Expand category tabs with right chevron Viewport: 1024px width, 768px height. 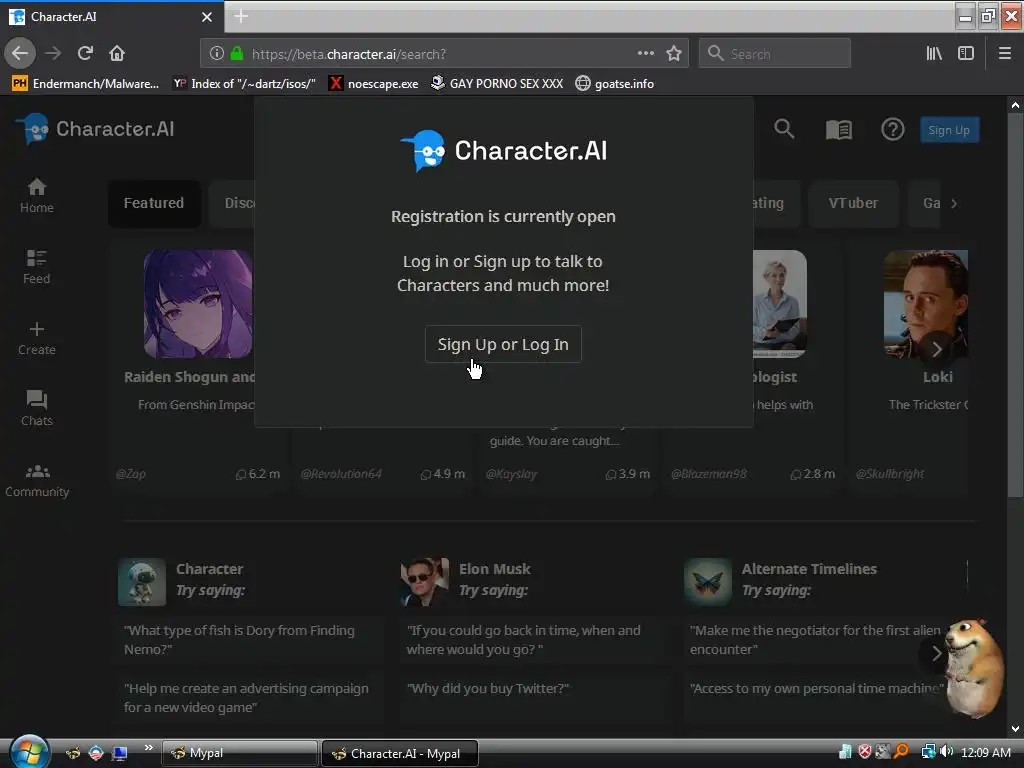pos(954,203)
